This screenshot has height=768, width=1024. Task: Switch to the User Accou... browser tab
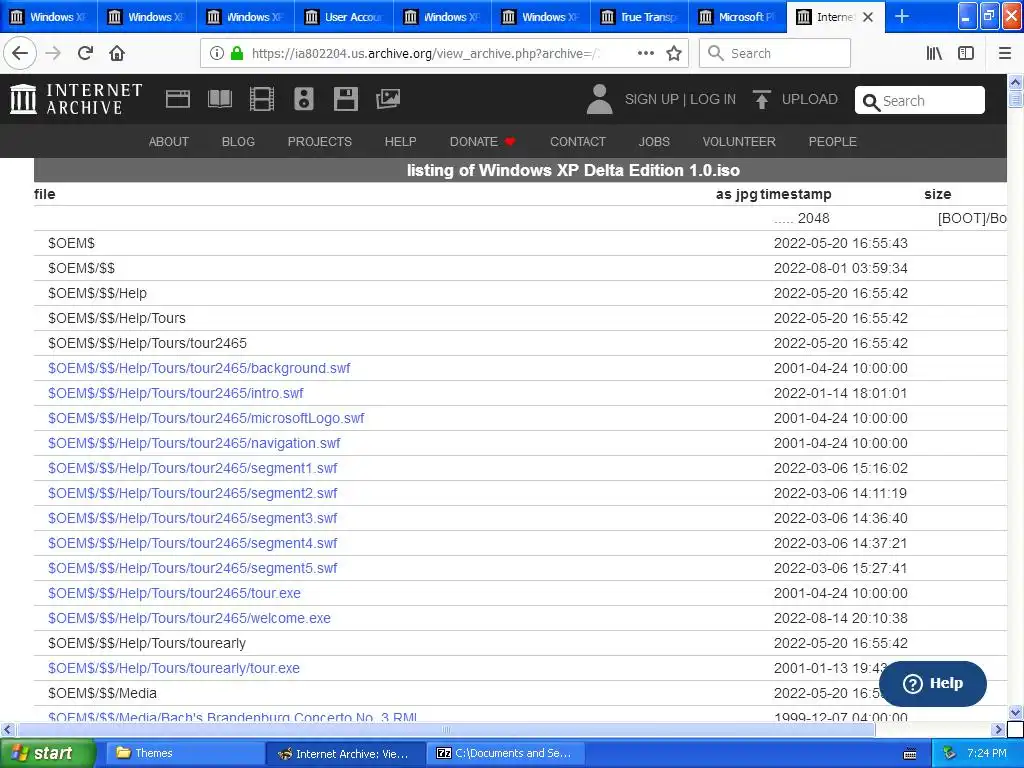[344, 16]
